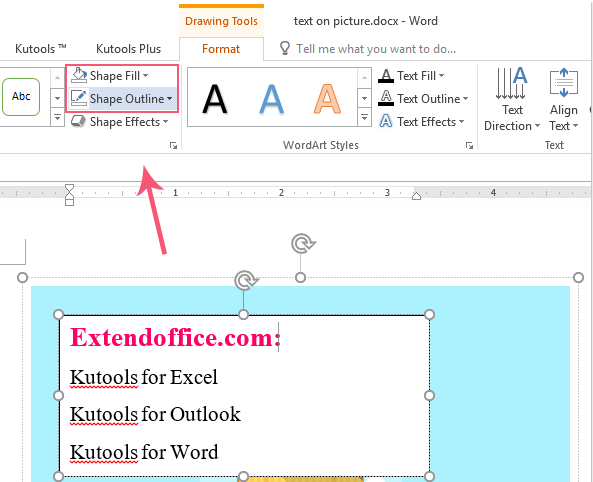Click the picture's top-right corner handle
Viewport: 593px width, 482px height.
point(578,277)
